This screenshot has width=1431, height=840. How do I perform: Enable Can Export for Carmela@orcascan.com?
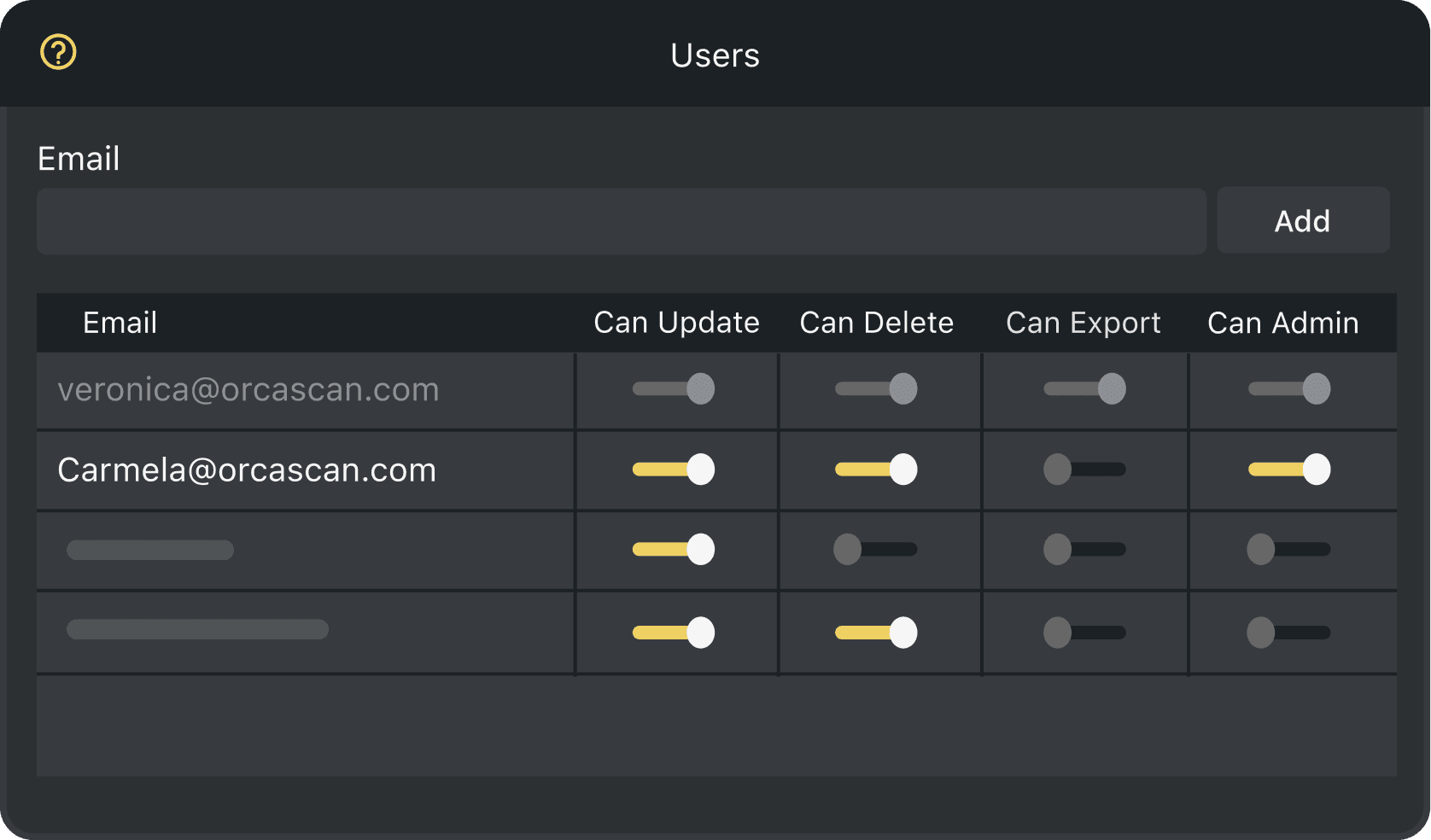pos(1084,470)
